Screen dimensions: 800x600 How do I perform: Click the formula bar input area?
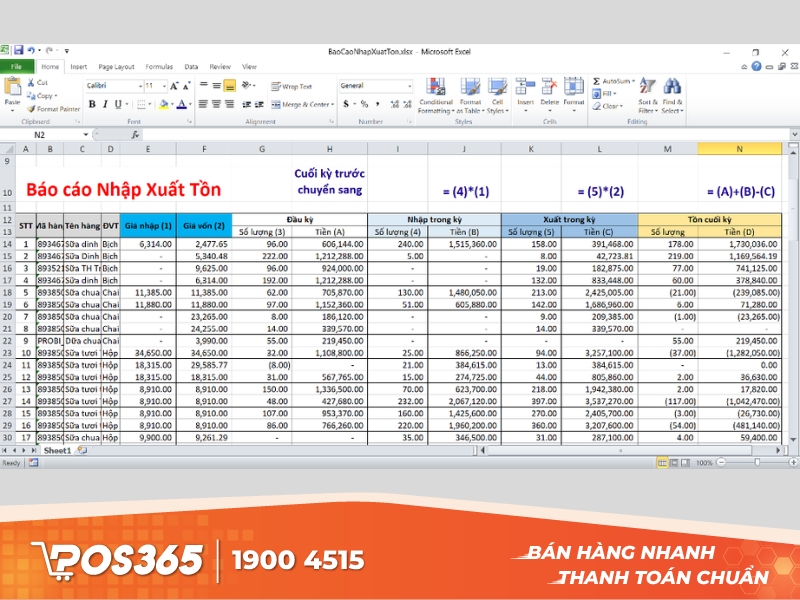point(466,135)
